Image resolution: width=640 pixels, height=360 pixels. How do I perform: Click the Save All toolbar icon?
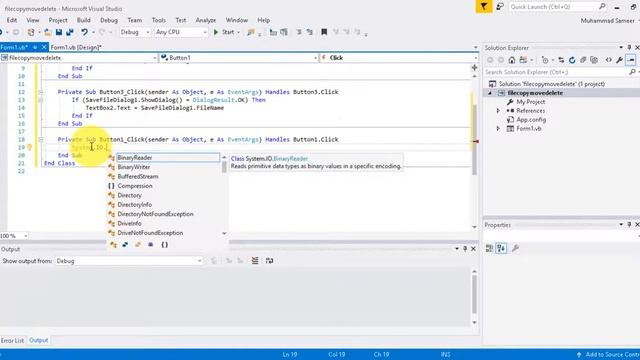pos(70,32)
